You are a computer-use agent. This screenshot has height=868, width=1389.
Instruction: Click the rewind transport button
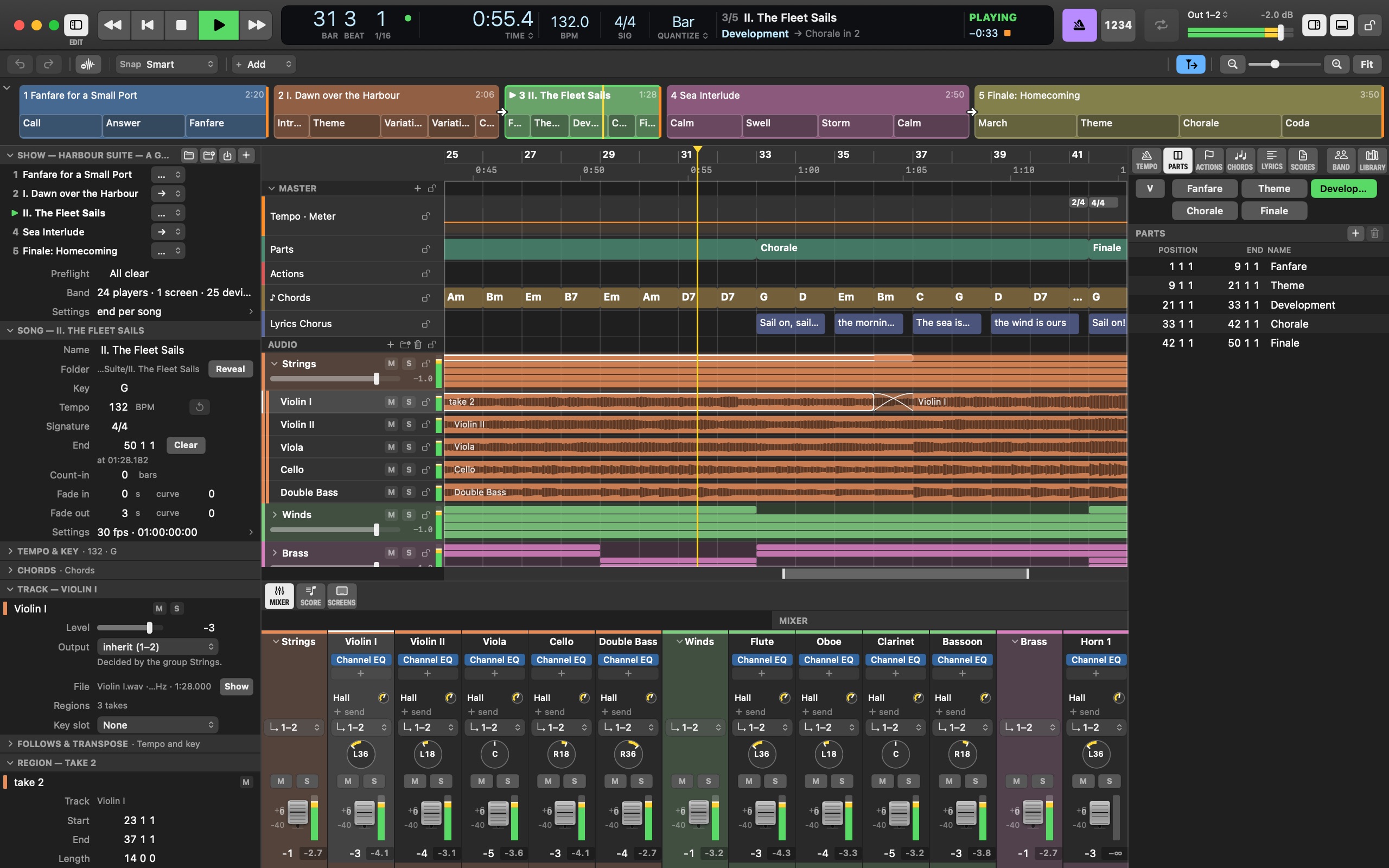113,25
